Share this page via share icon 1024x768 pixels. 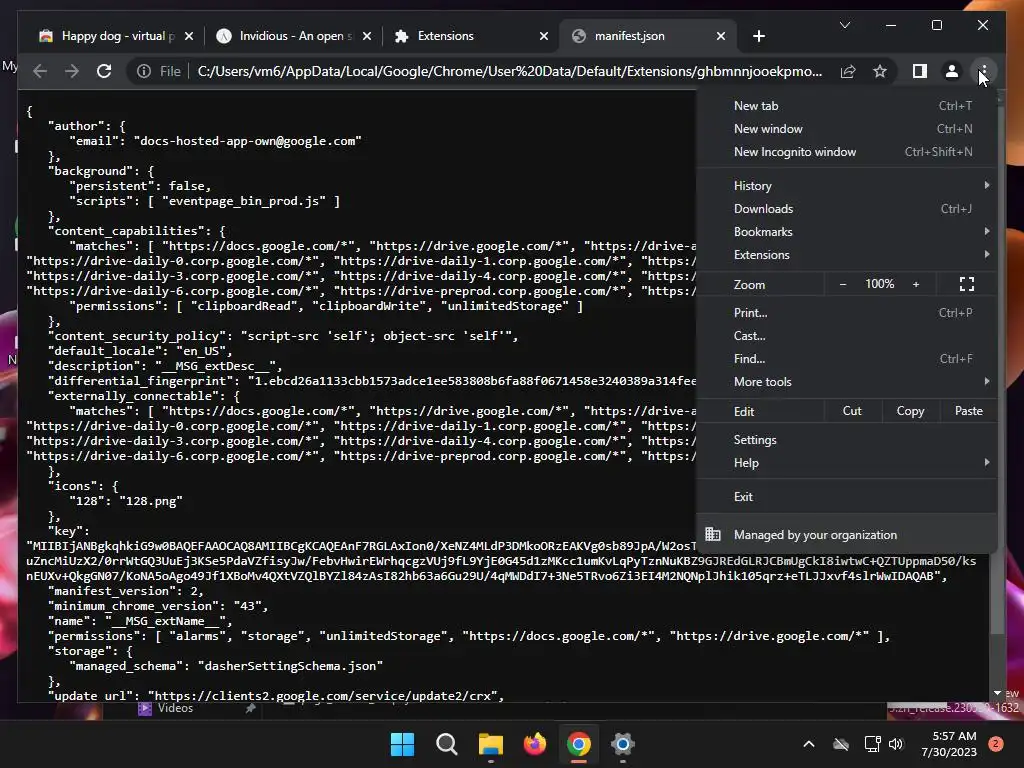(848, 71)
